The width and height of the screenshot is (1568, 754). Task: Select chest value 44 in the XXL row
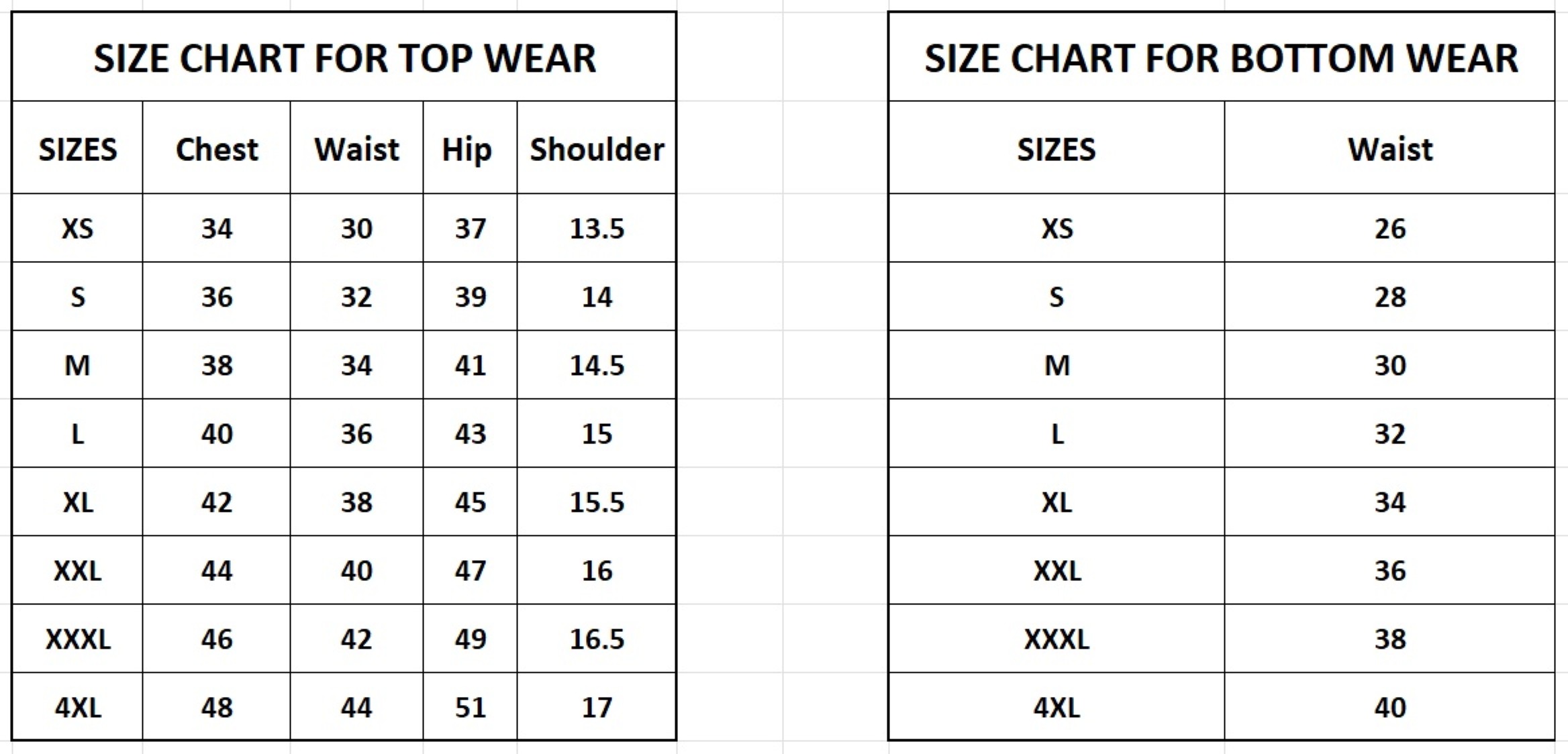217,571
